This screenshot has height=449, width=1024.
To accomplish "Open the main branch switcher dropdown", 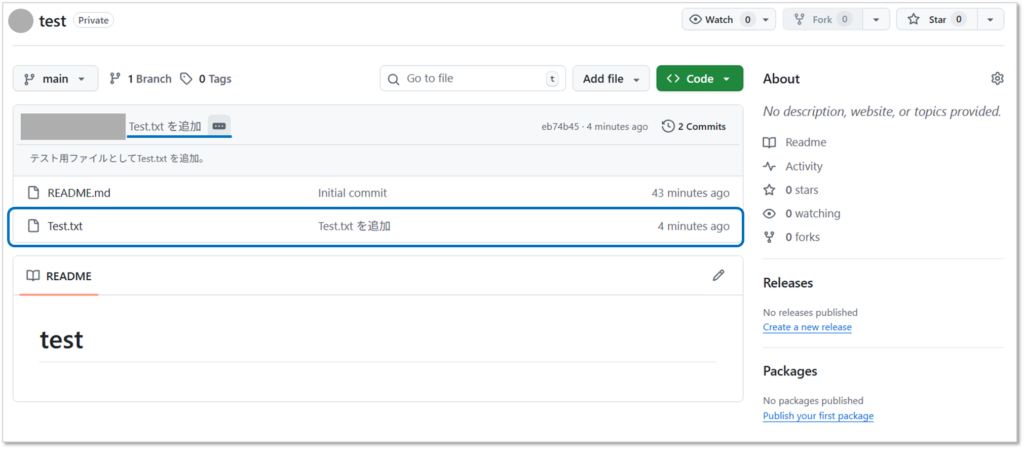I will [x=55, y=79].
